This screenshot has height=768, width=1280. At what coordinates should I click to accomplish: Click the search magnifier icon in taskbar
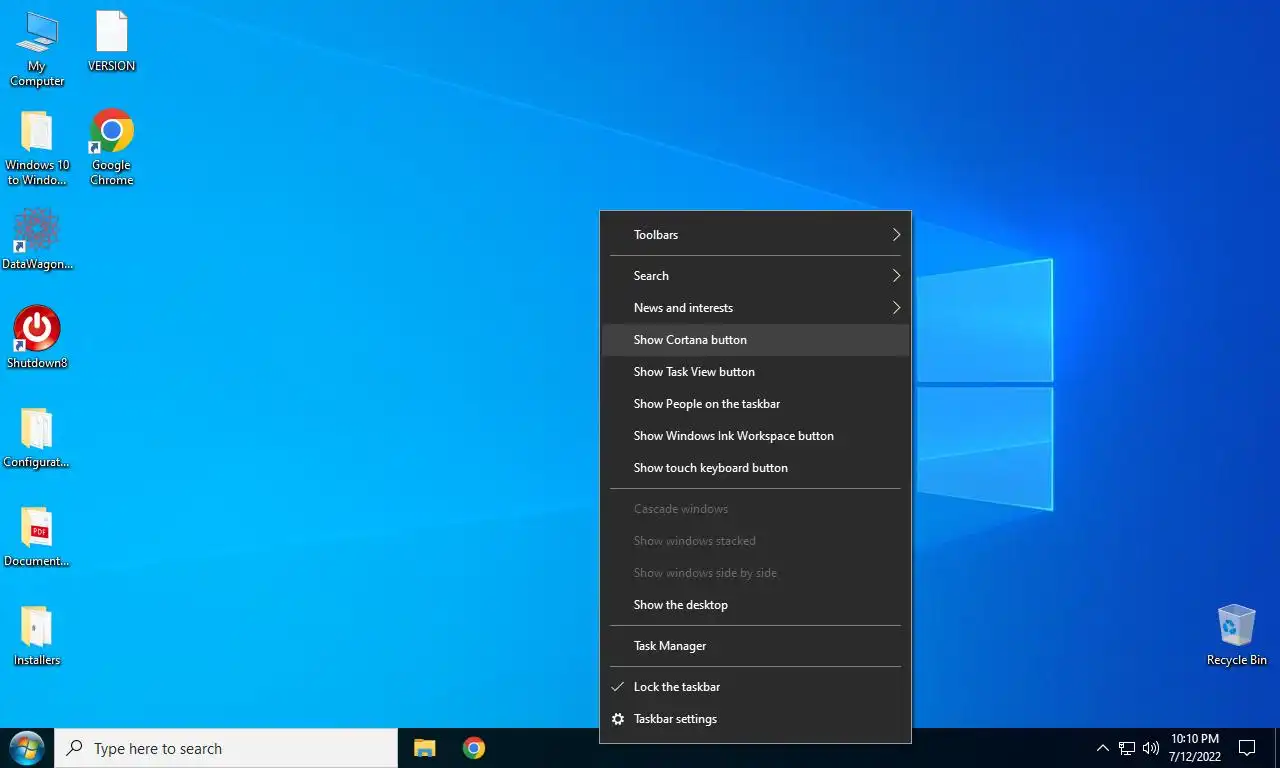click(75, 748)
